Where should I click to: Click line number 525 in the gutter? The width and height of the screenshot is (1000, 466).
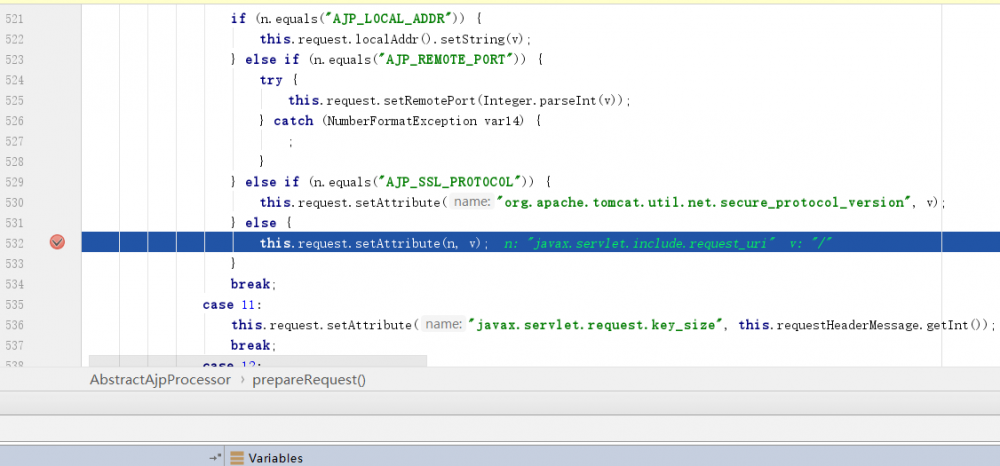14,101
